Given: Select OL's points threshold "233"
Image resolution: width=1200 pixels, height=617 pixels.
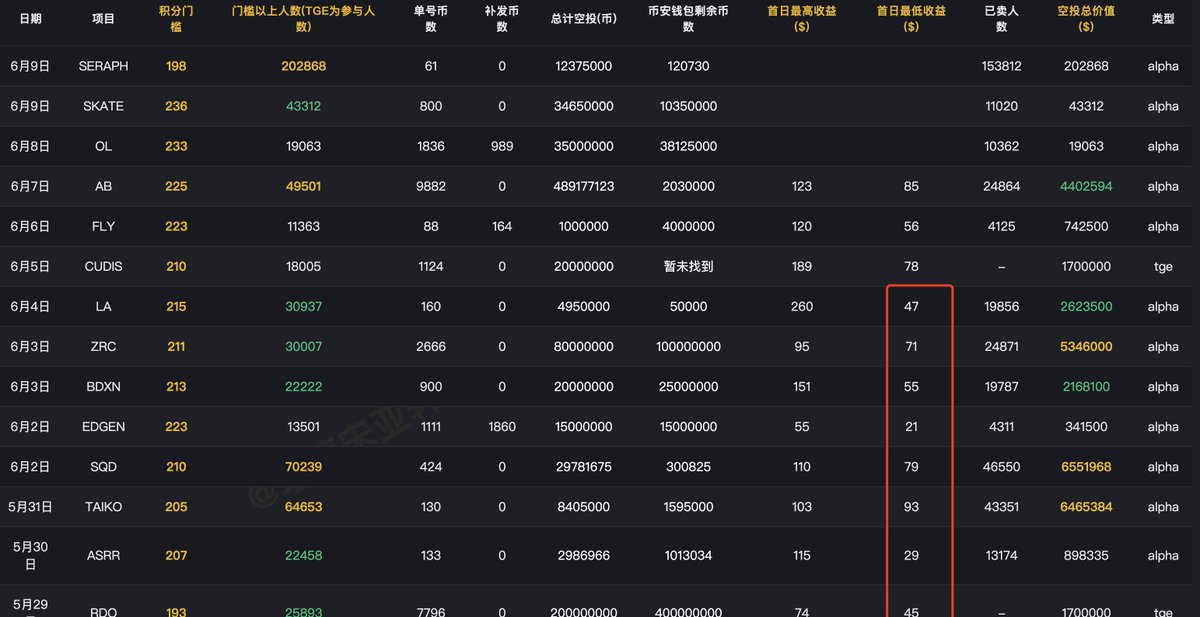Looking at the screenshot, I should pos(176,146).
